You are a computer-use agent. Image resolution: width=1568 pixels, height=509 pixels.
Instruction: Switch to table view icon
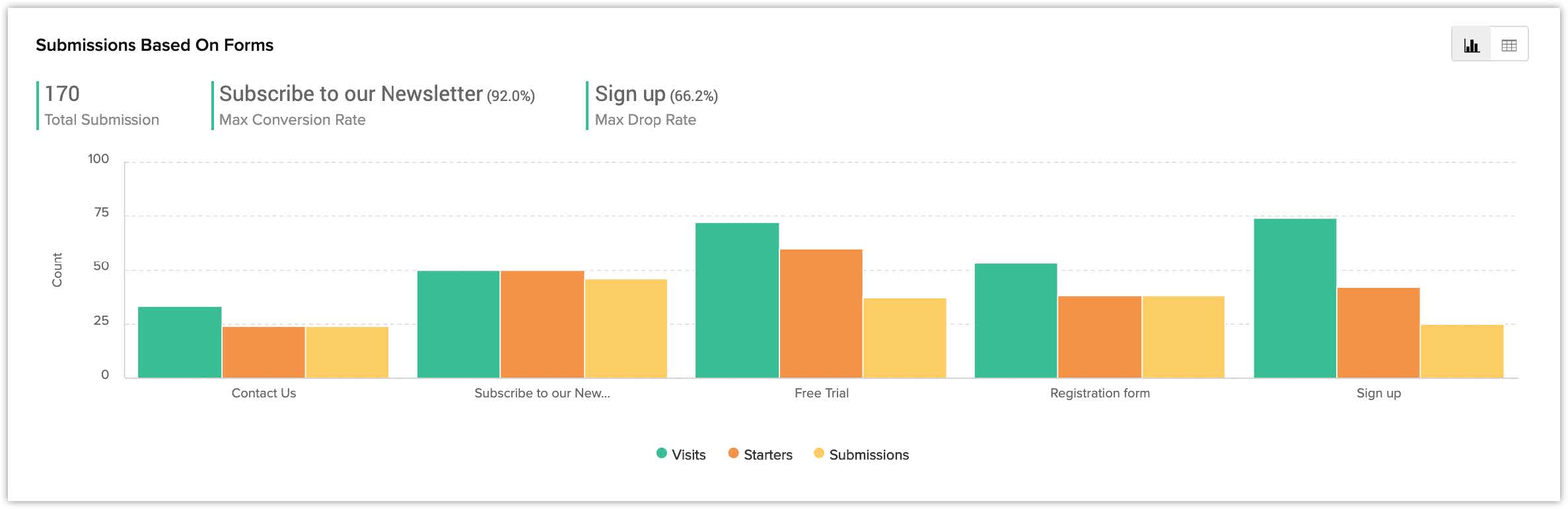coord(1509,45)
